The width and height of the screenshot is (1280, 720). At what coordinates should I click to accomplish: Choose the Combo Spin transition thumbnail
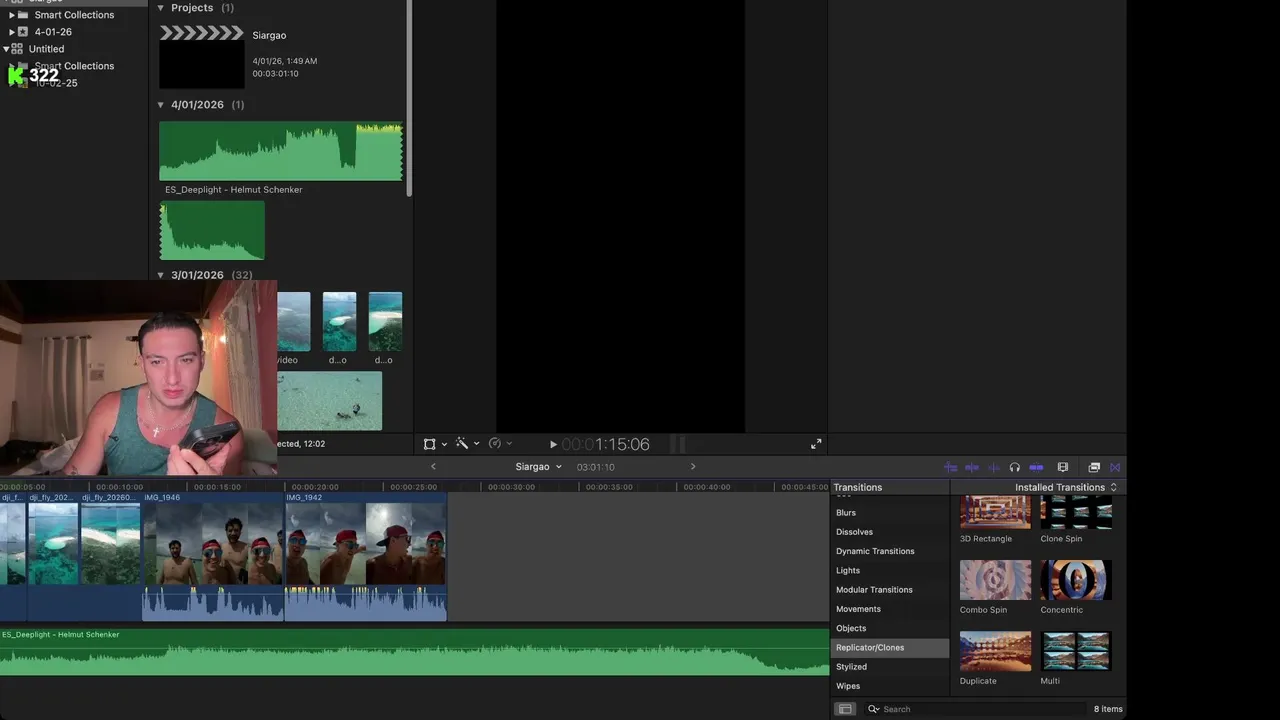[x=995, y=580]
